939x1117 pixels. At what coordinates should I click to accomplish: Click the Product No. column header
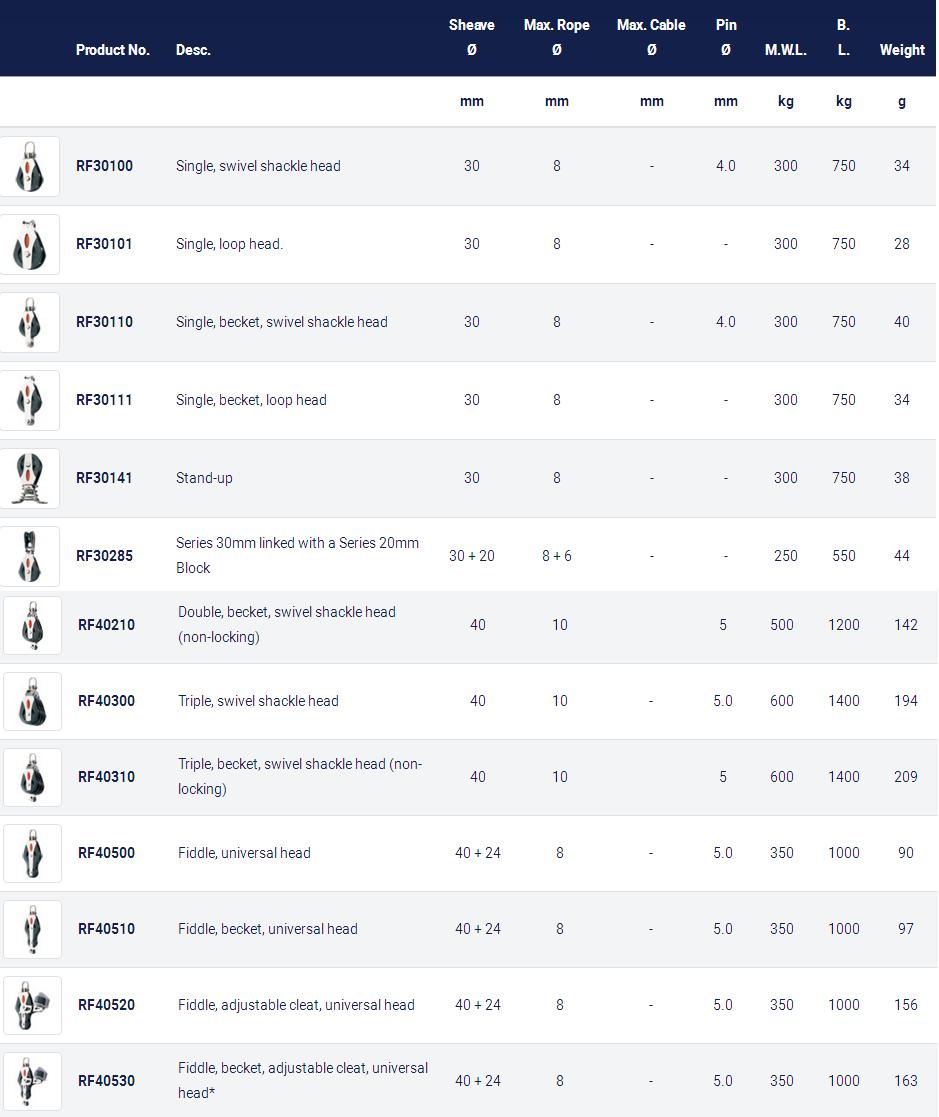[x=113, y=50]
